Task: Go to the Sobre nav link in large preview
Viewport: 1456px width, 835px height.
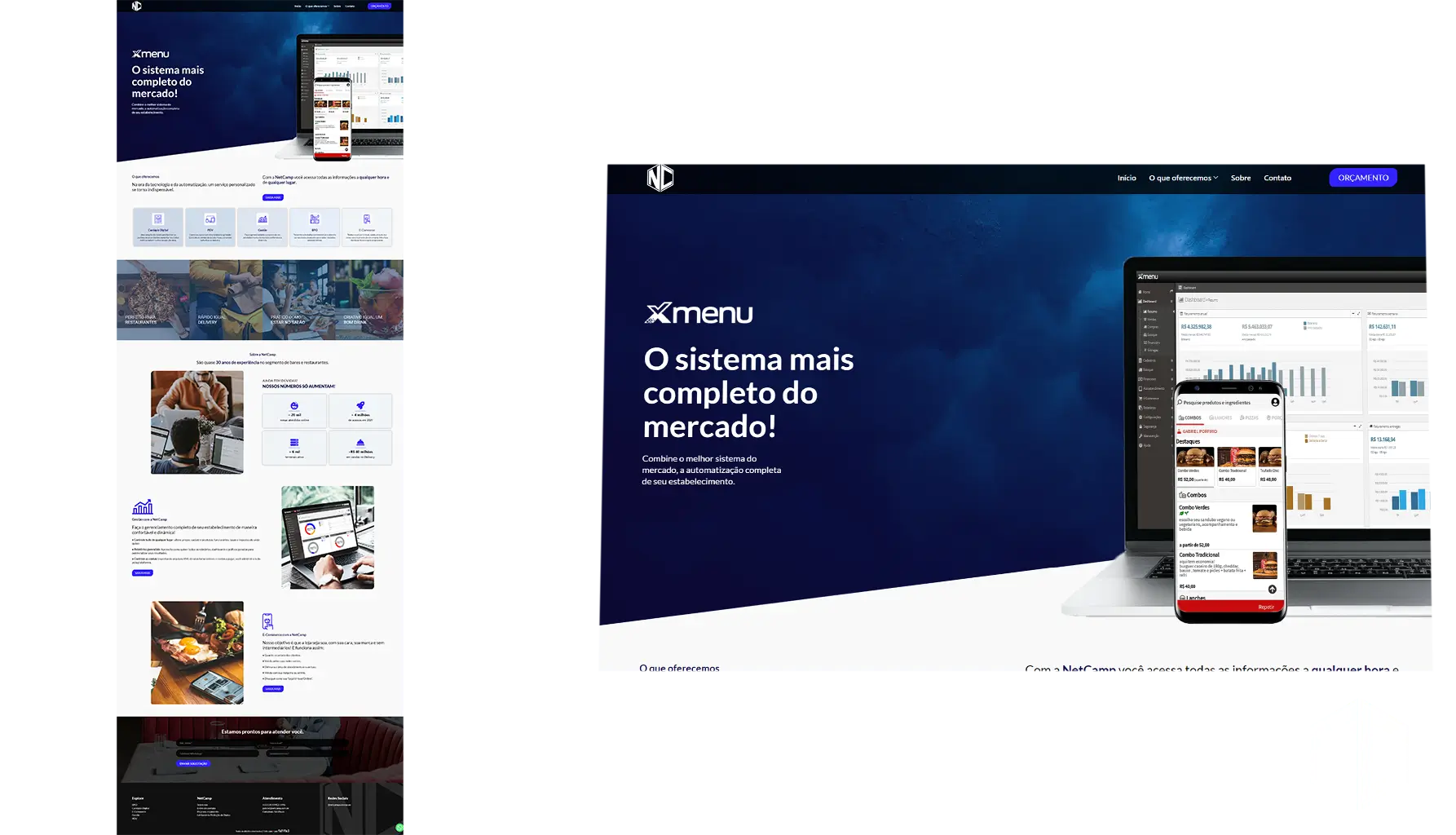Action: pyautogui.click(x=1241, y=178)
